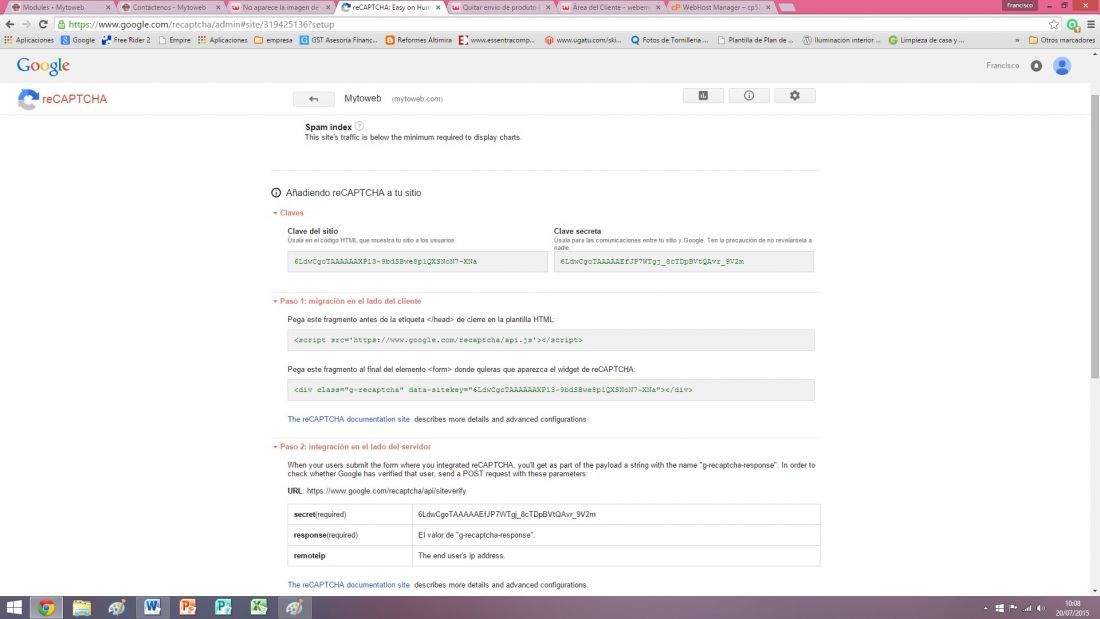Open the site info icon button
Screen dimensions: 1100x619
click(x=749, y=95)
